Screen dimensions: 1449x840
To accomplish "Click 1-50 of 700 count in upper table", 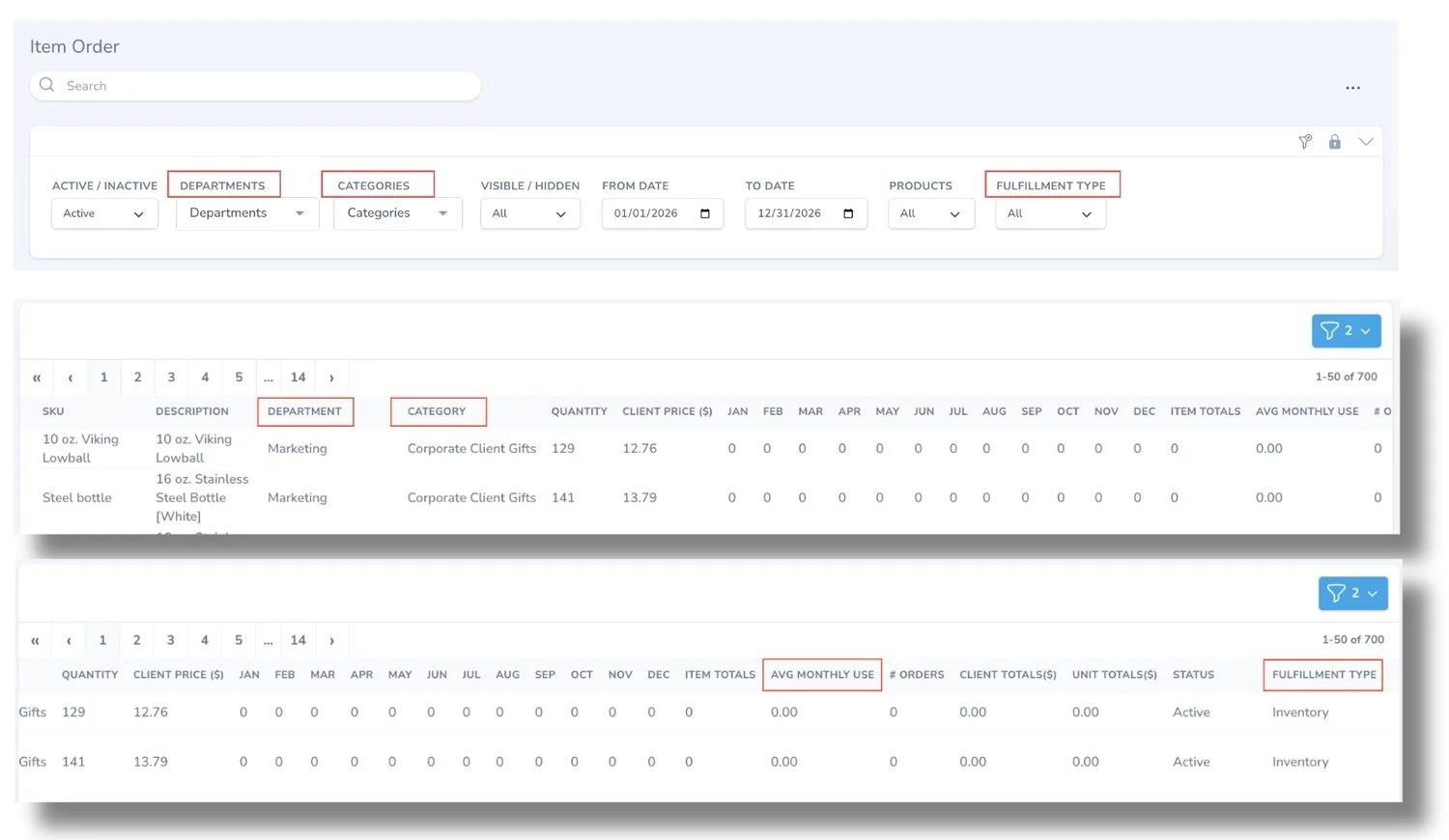I will tap(1347, 377).
